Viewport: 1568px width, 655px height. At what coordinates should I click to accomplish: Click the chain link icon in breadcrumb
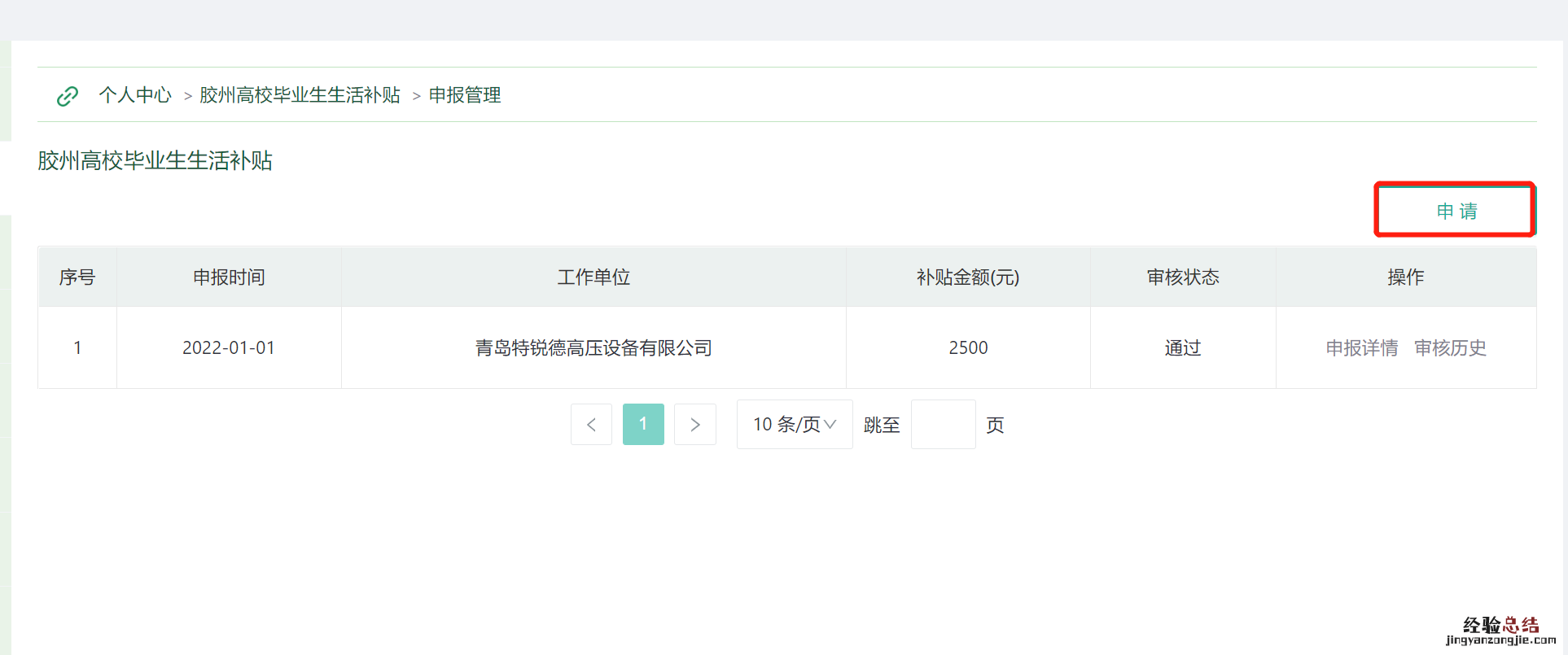68,96
